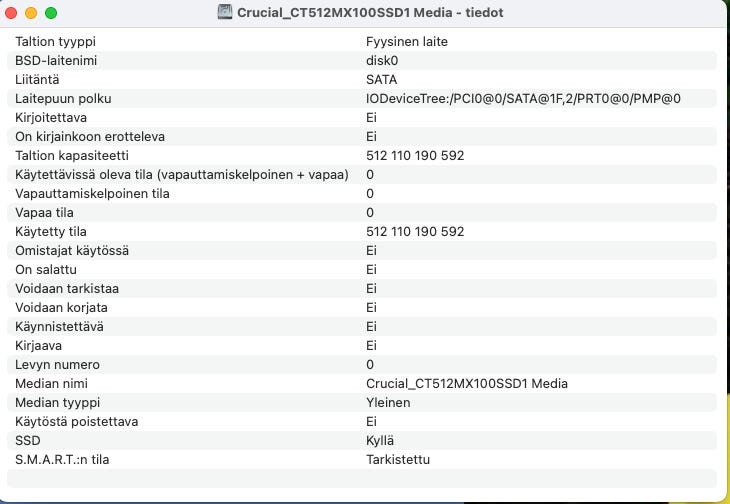Select the Taltion tyyppi row
Screen dimensions: 730x504
(x=62, y=41)
